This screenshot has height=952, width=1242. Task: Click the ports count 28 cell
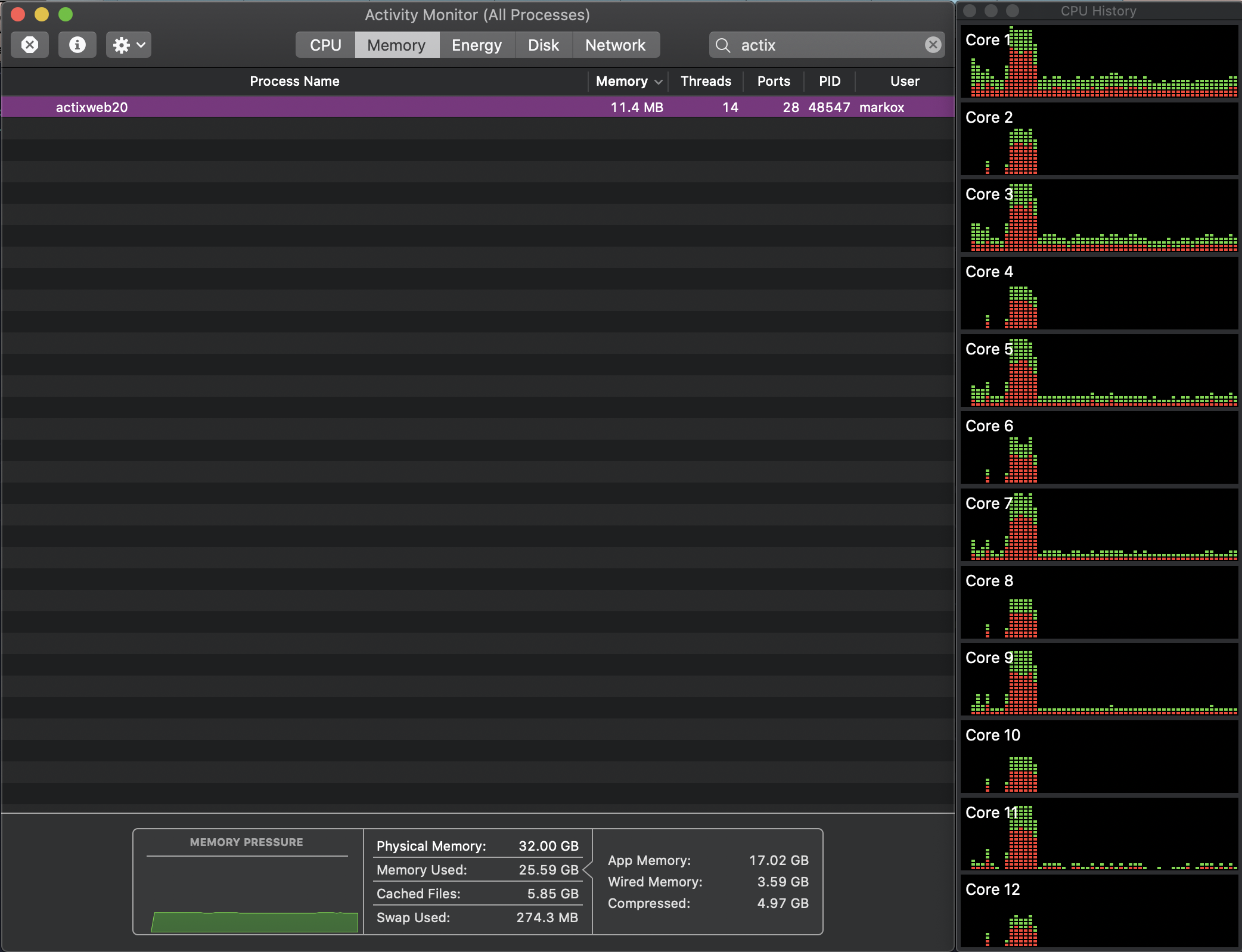pyautogui.click(x=791, y=107)
